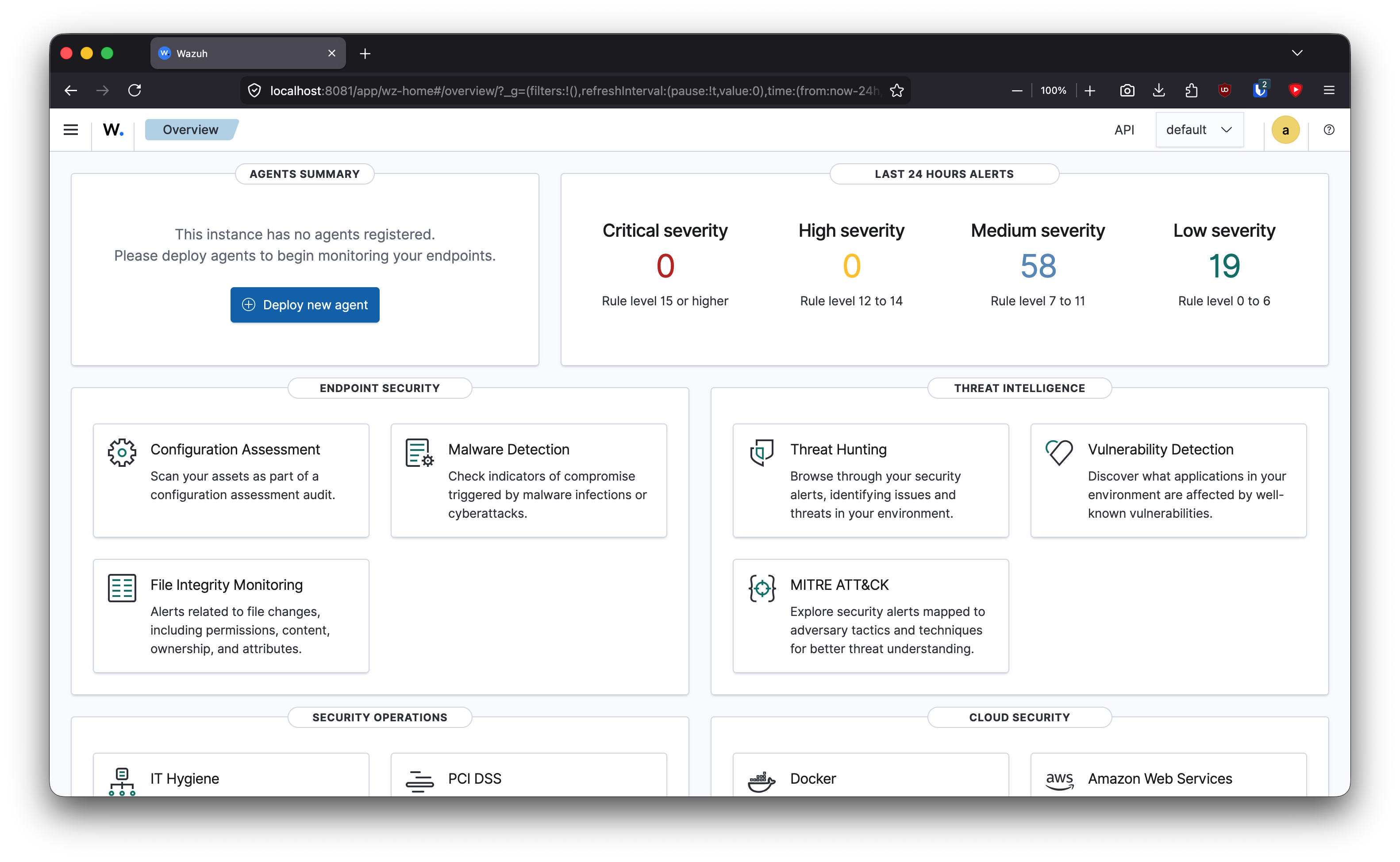Click the Open Video Downloader extension icon
This screenshot has height=862, width=1400.
[x=1296, y=90]
